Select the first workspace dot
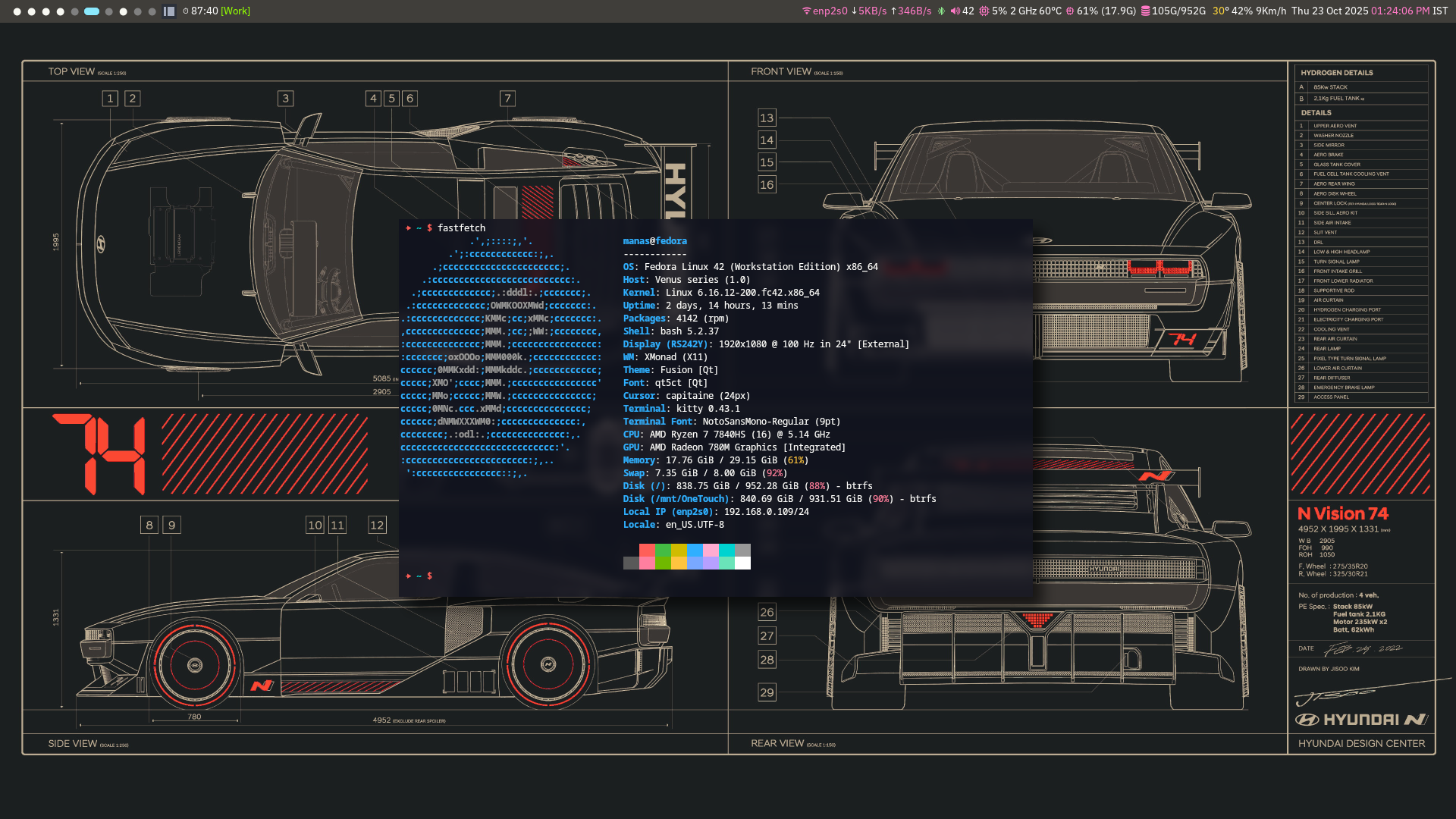 pyautogui.click(x=17, y=11)
